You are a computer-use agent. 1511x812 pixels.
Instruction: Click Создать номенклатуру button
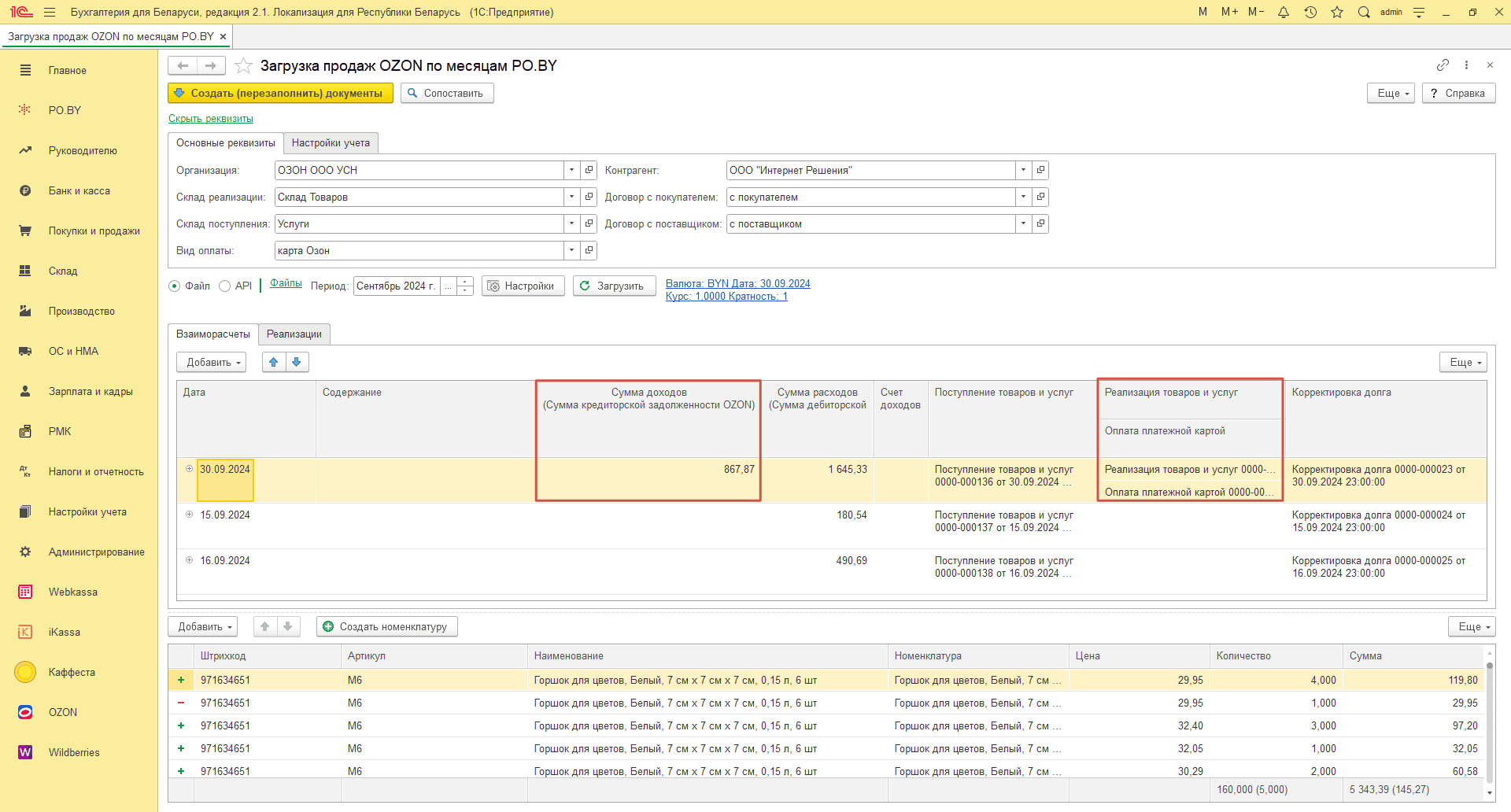(386, 626)
